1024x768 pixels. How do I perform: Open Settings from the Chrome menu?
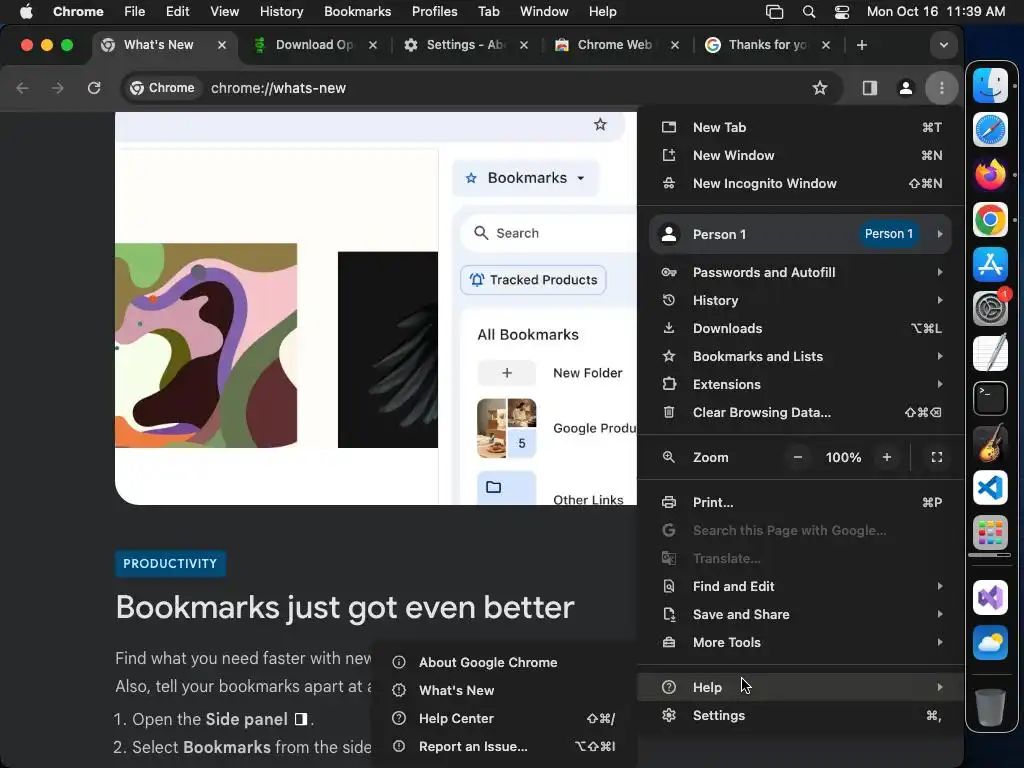click(x=801, y=716)
